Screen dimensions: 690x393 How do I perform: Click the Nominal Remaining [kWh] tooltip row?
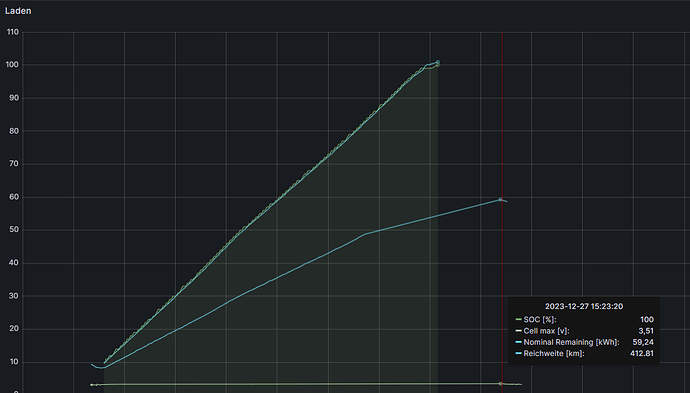(x=584, y=342)
